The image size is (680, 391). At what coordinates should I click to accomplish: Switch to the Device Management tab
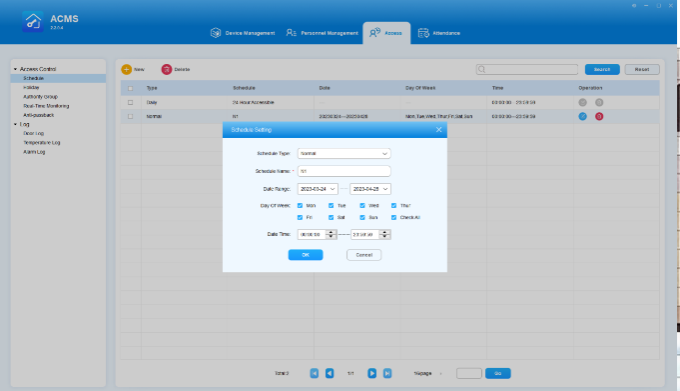243,33
